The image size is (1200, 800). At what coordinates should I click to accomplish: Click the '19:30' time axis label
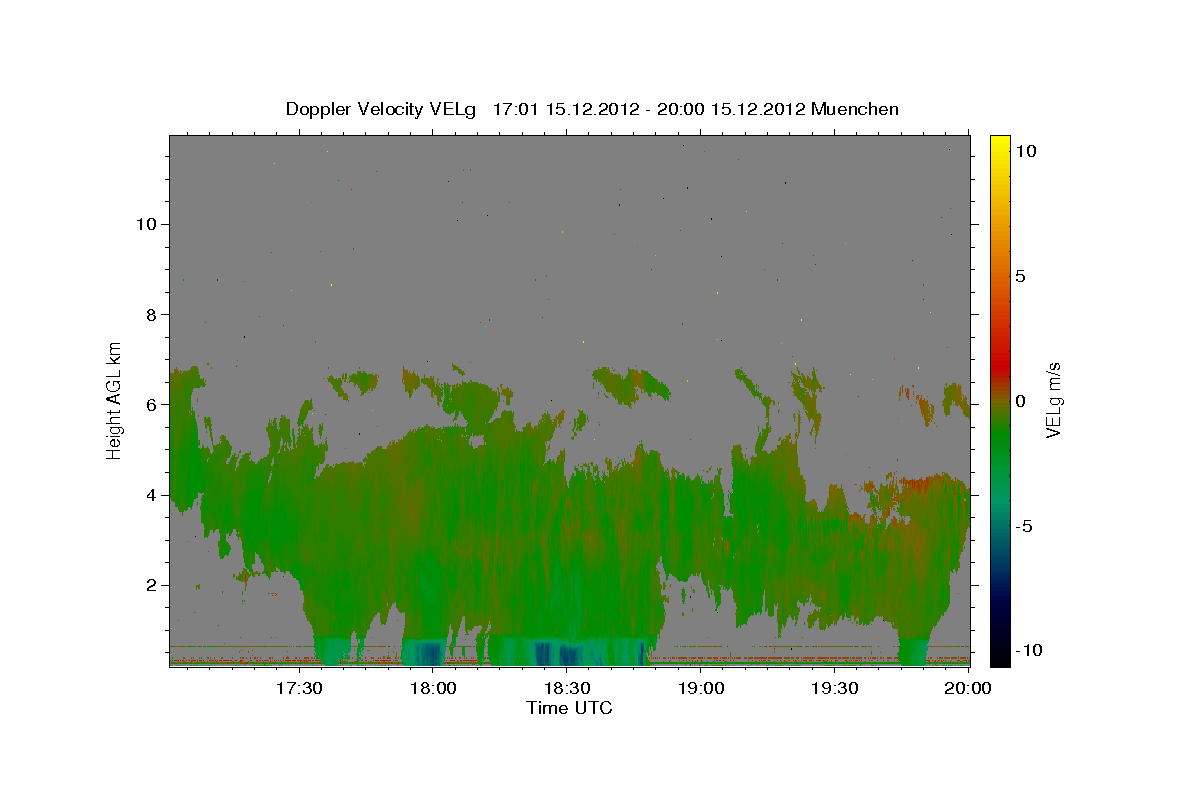point(835,689)
